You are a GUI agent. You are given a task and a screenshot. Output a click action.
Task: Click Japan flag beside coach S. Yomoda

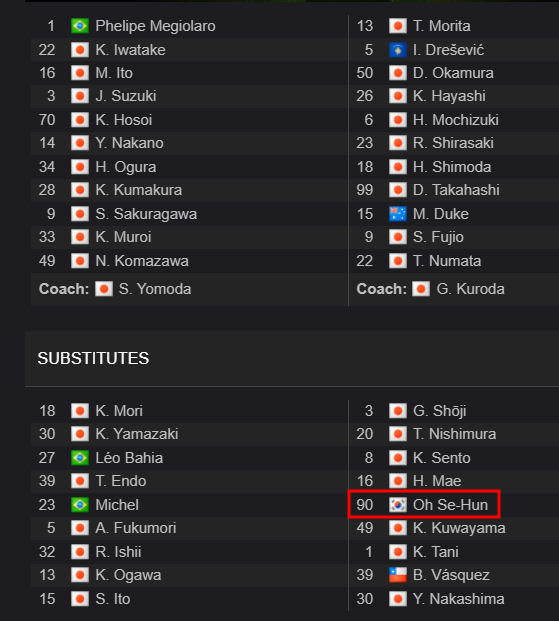click(104, 289)
